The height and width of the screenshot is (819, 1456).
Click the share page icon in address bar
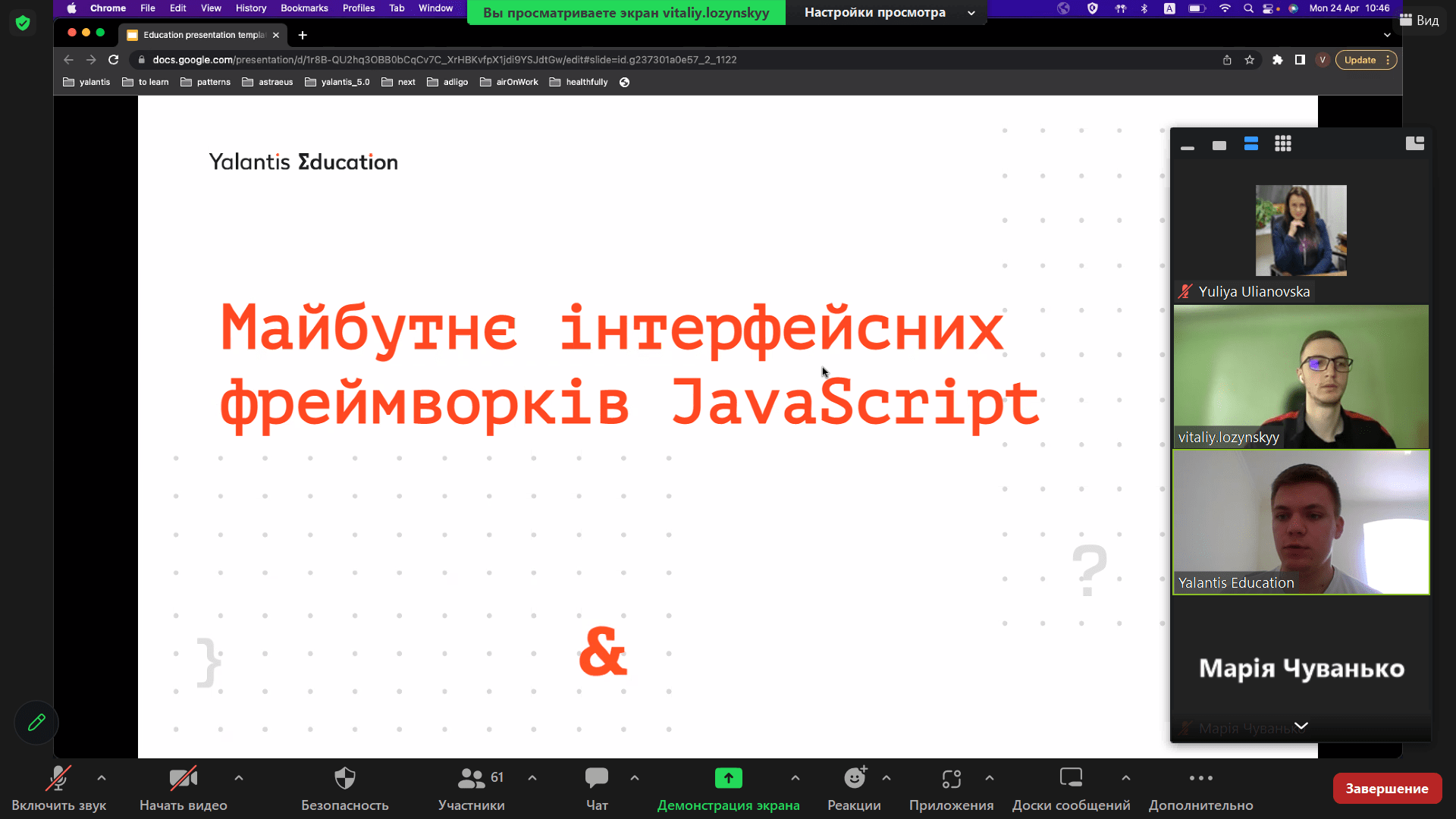click(x=1227, y=60)
